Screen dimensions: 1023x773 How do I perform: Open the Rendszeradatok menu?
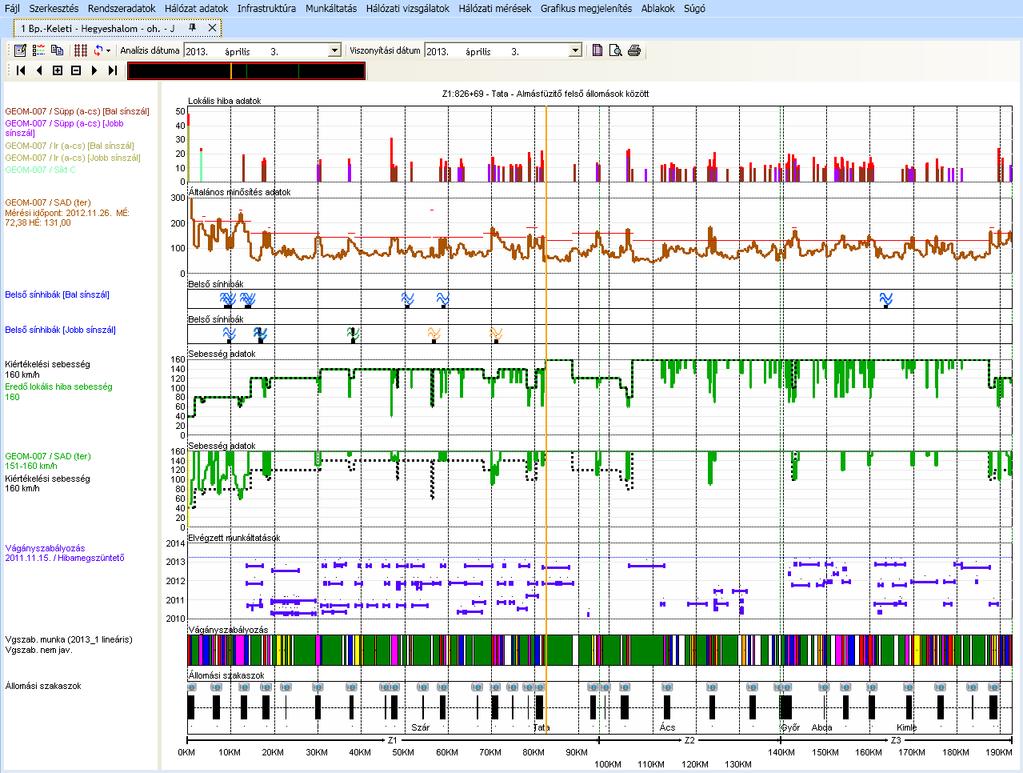point(121,8)
